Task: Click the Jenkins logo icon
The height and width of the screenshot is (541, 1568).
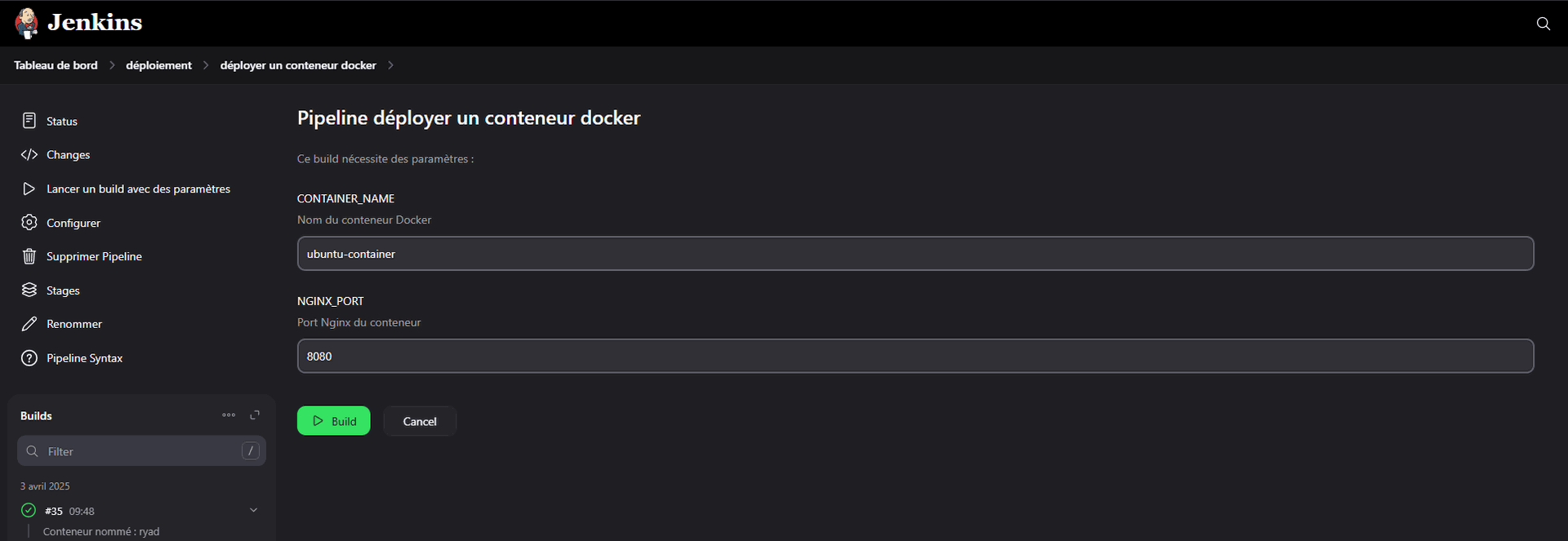Action: [27, 23]
